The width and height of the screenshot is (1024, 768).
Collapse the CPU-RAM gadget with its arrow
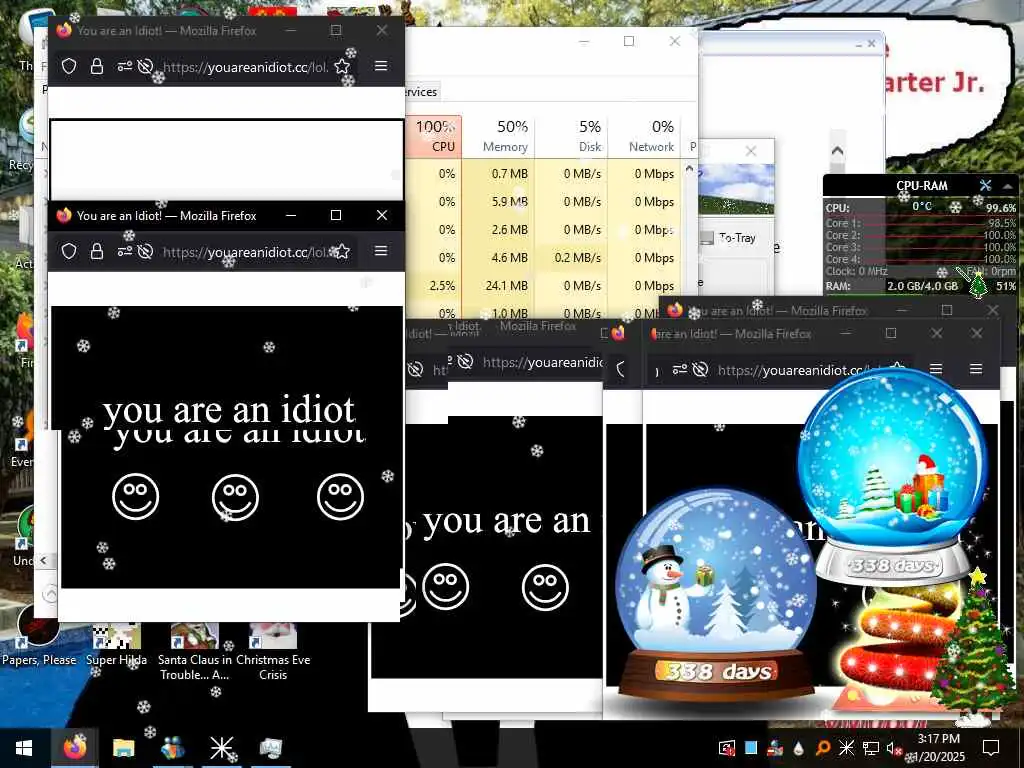(x=1007, y=186)
